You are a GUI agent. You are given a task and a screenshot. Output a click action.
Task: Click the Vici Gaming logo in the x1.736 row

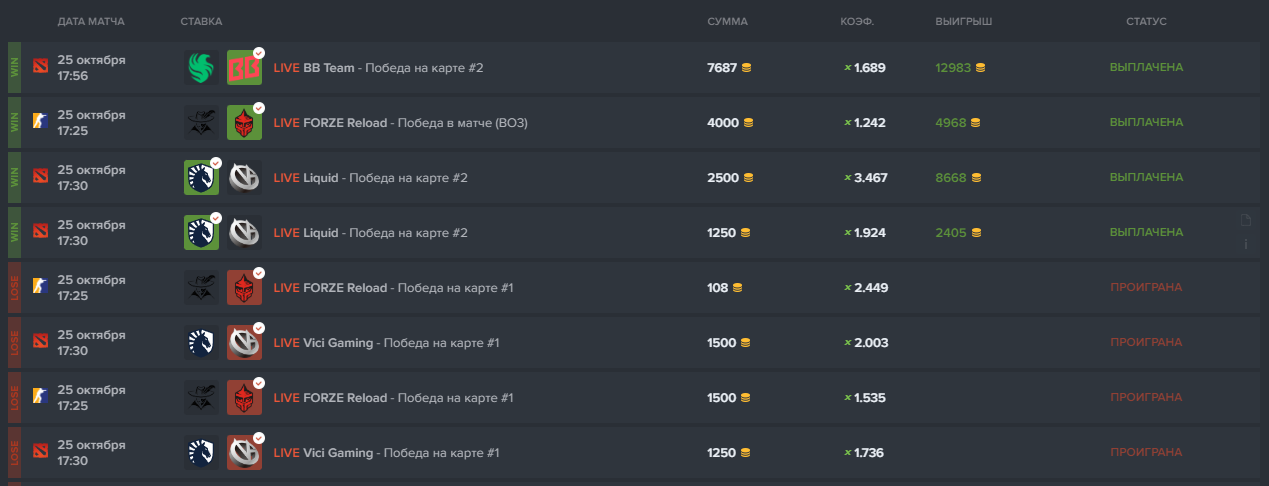(243, 453)
